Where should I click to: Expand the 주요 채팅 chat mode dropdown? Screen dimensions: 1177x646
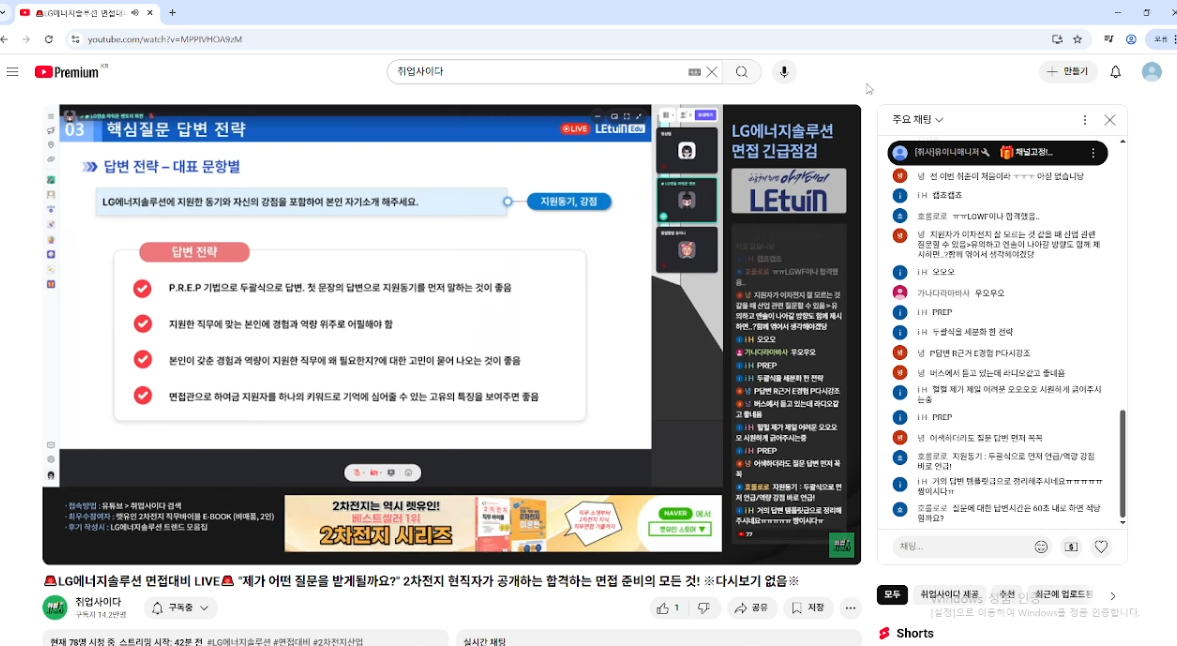click(x=918, y=120)
